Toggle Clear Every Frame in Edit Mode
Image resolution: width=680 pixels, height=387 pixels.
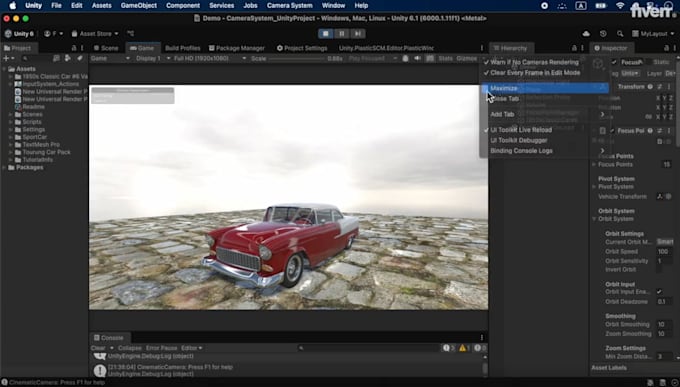(x=545, y=72)
